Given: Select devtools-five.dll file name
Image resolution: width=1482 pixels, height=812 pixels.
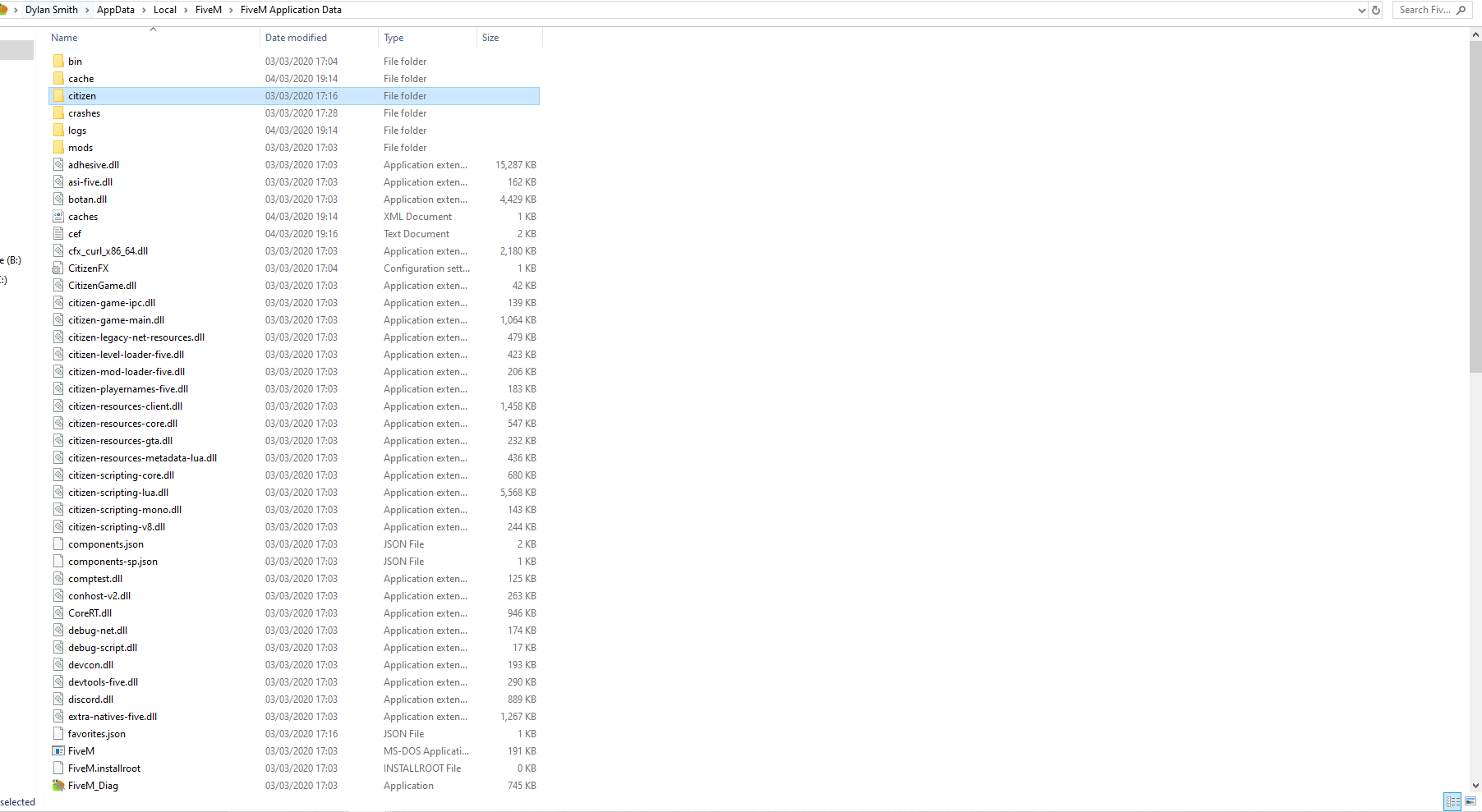Looking at the screenshot, I should pos(104,682).
